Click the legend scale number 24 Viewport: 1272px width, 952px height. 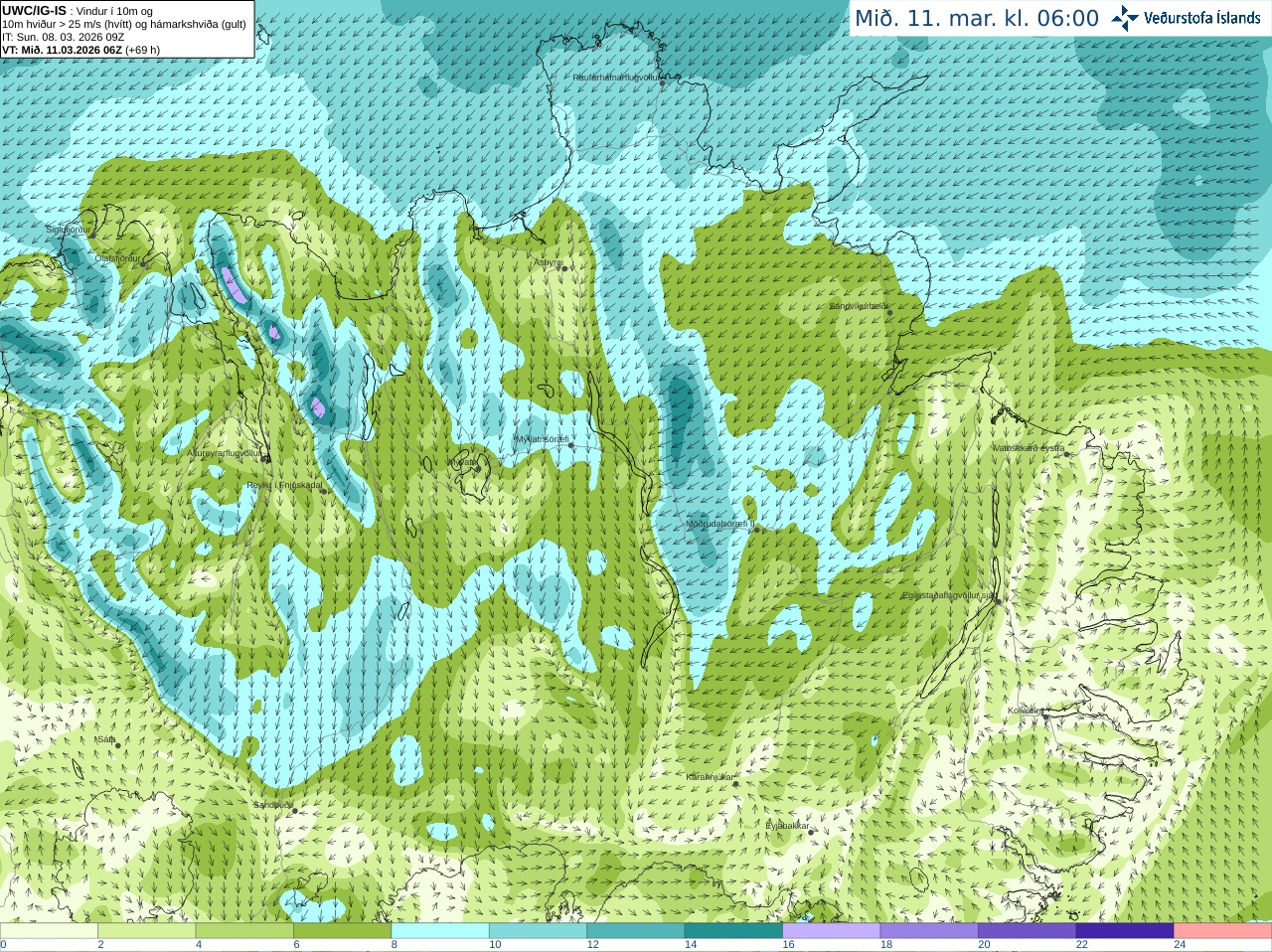1181,945
